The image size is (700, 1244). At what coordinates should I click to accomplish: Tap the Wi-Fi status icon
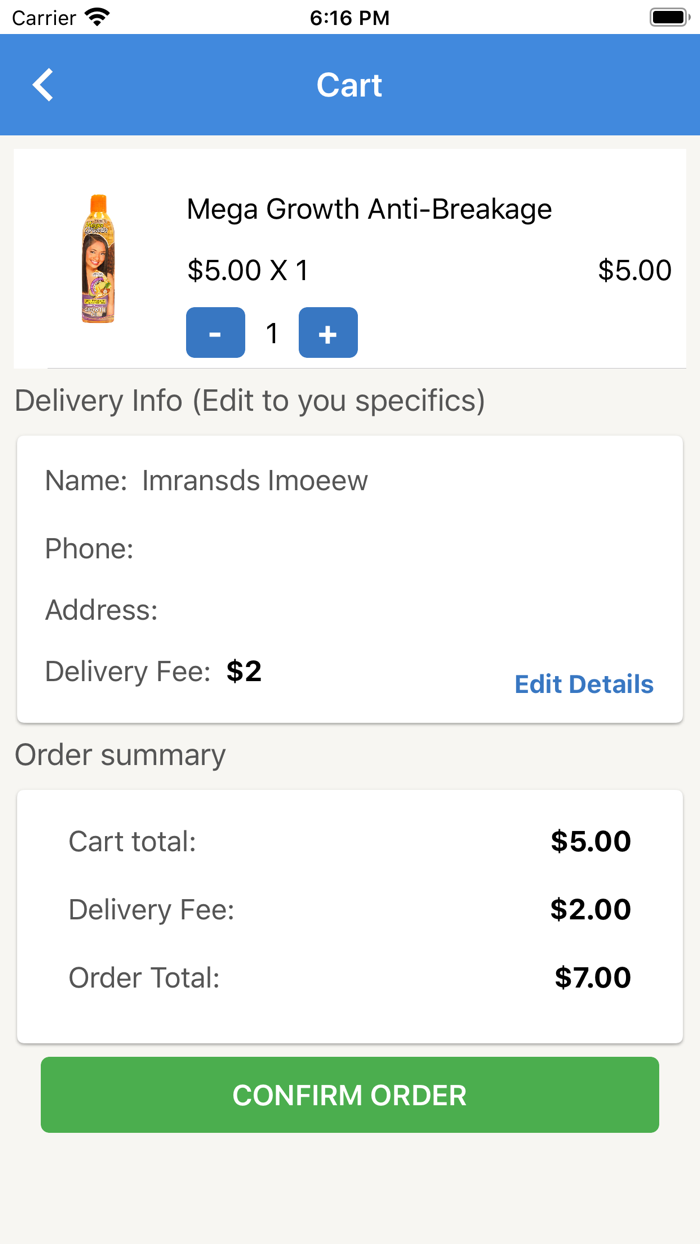point(97,17)
